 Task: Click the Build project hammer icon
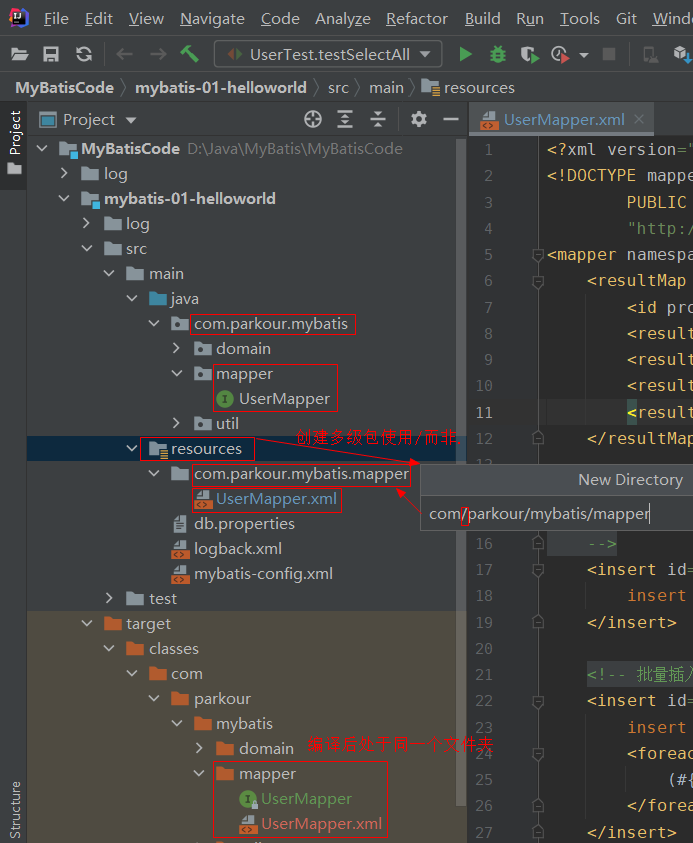click(189, 54)
